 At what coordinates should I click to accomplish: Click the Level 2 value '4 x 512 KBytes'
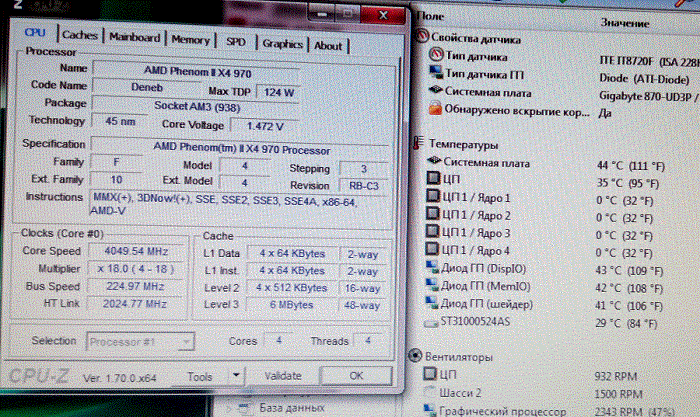[292, 288]
